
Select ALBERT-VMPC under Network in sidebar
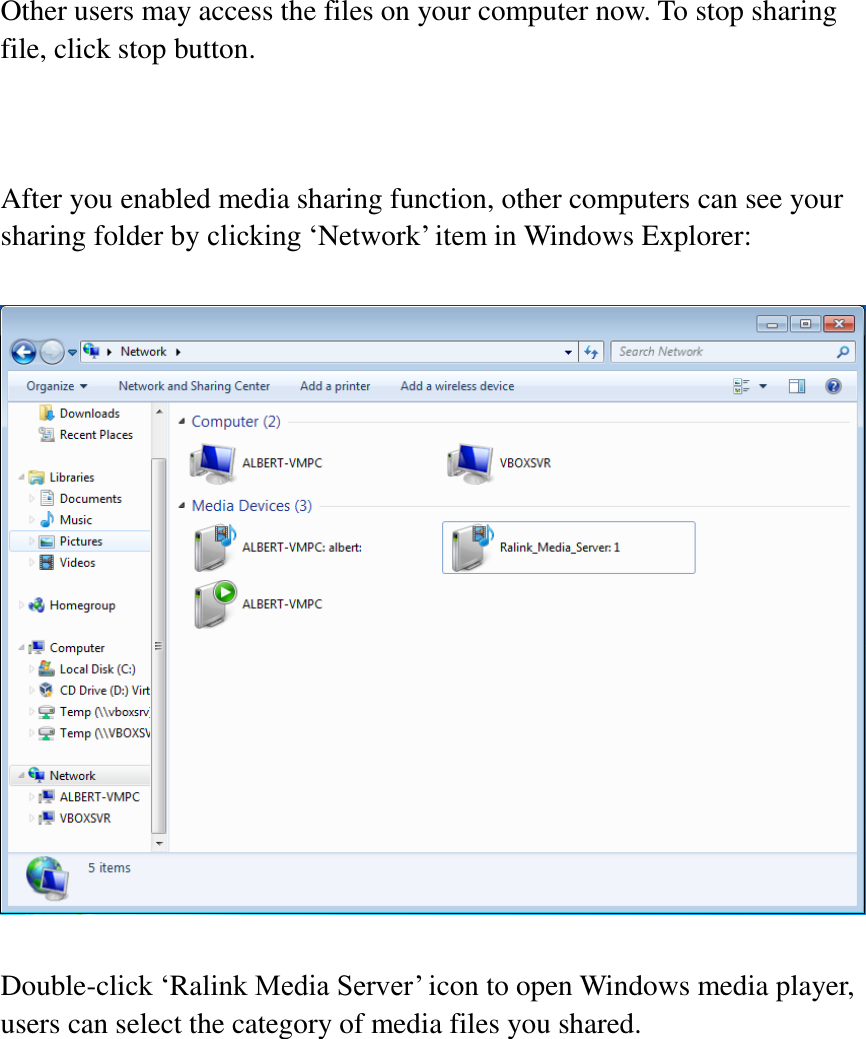89,796
